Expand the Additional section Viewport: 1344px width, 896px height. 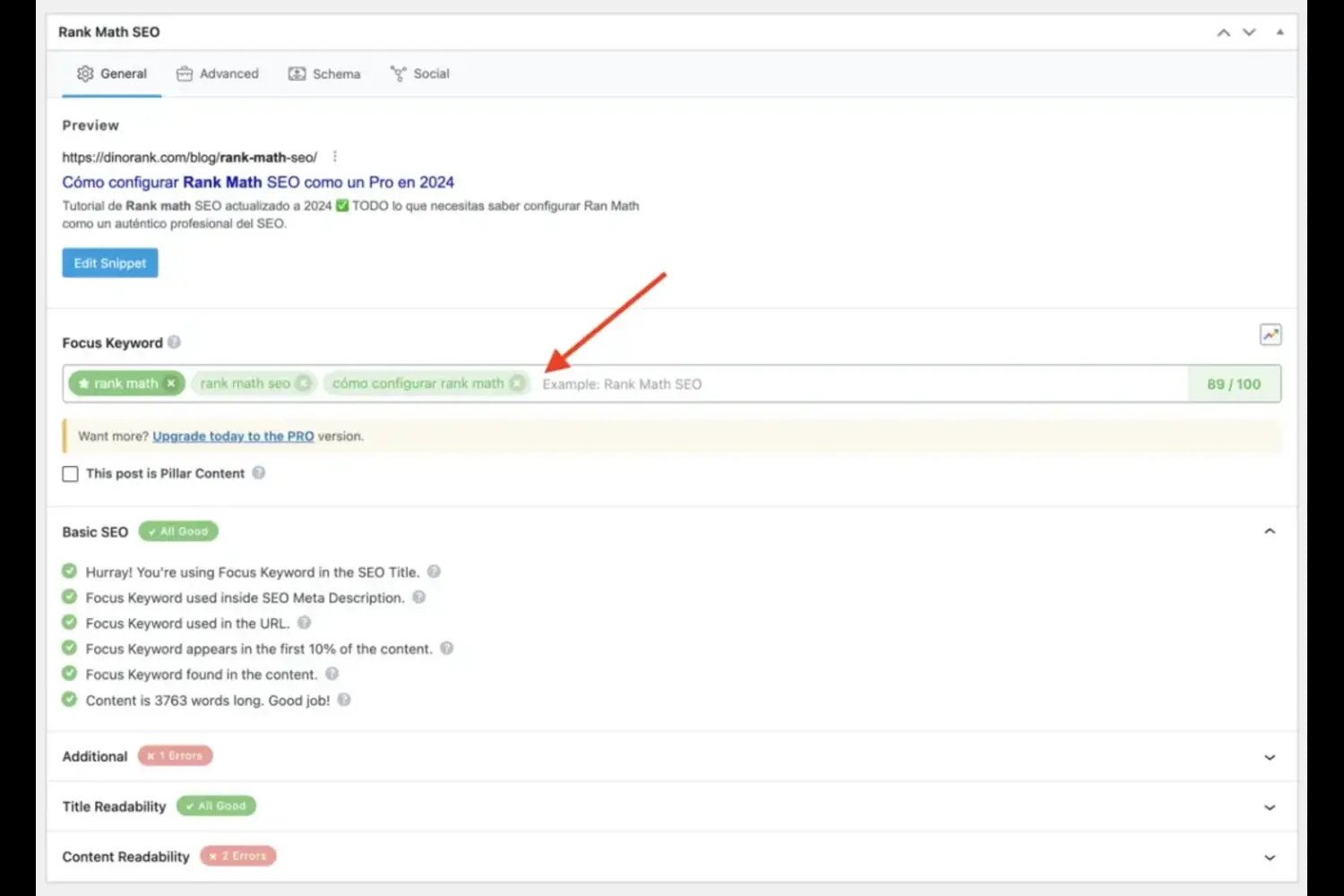click(1270, 757)
